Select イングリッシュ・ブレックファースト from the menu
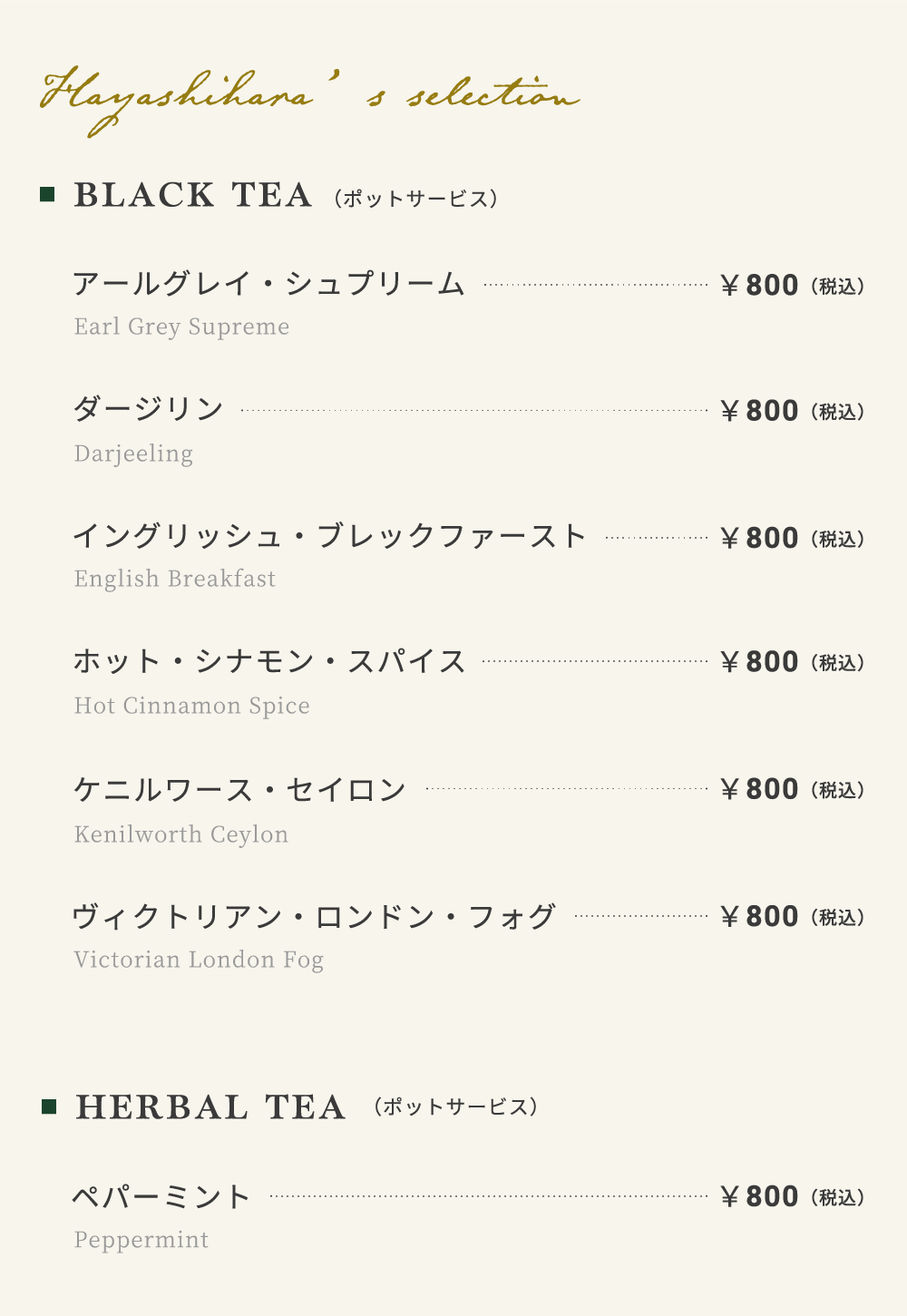 [x=329, y=536]
